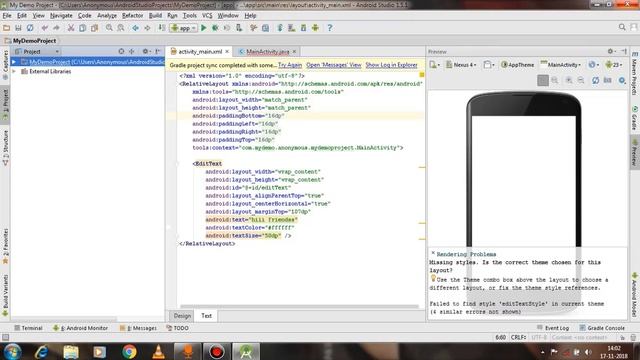Open the Terminal tool window
Screen dimensions: 640x360
(x=28, y=328)
